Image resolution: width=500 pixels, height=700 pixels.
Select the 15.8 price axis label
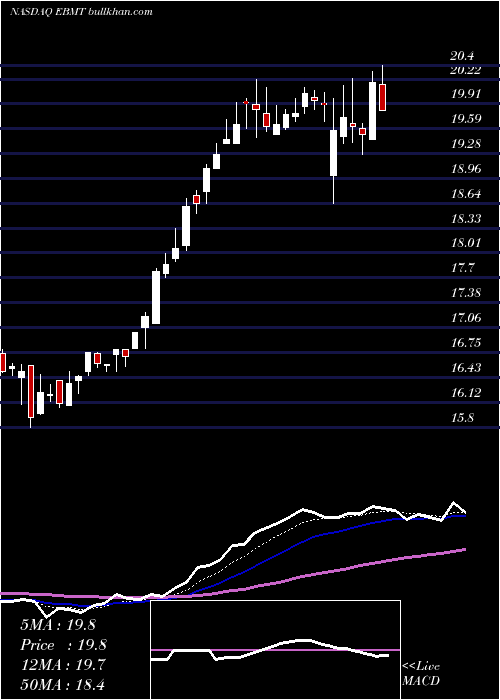coord(463,418)
